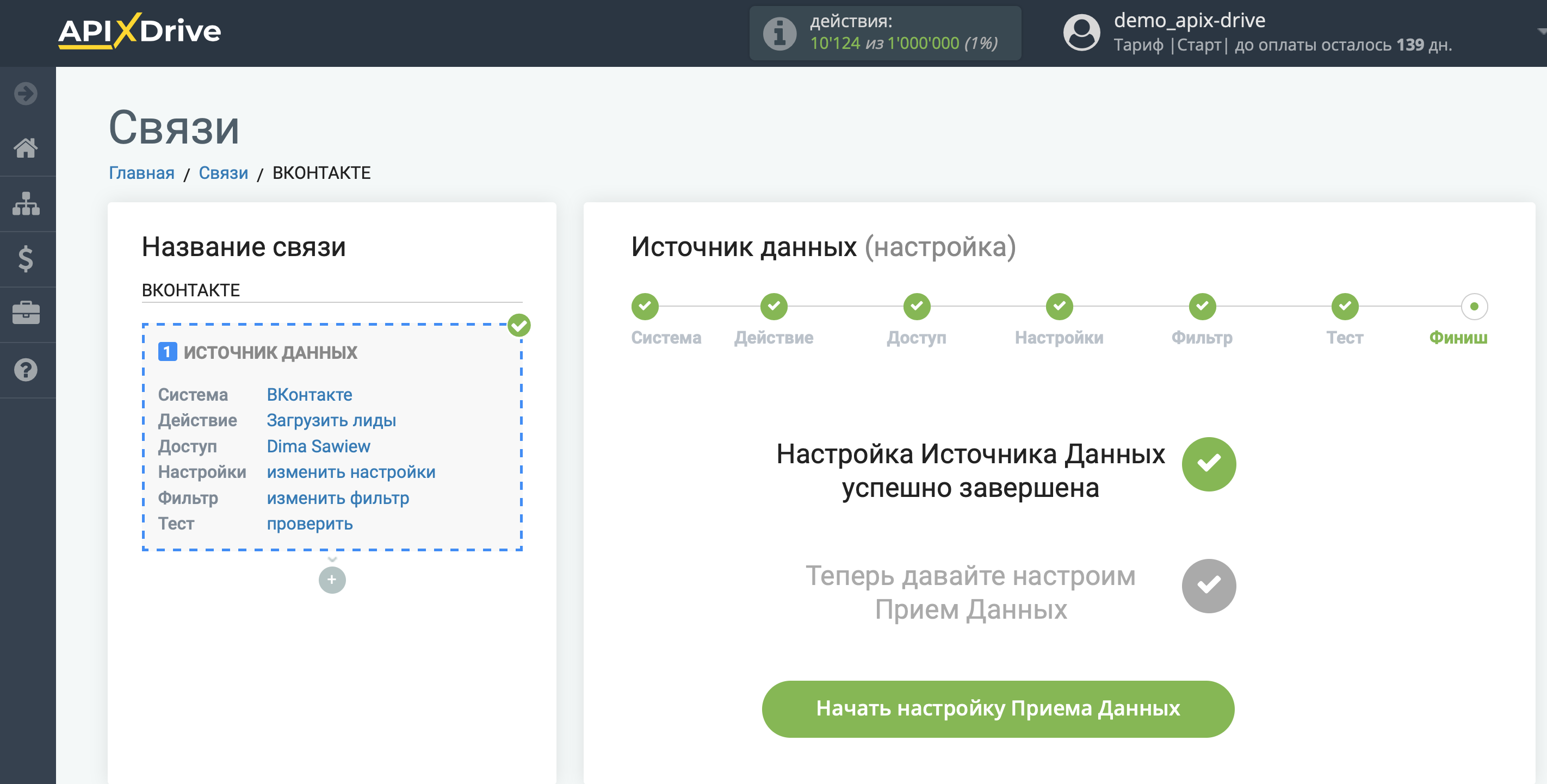
Task: Click the проверить test link
Action: click(x=310, y=524)
